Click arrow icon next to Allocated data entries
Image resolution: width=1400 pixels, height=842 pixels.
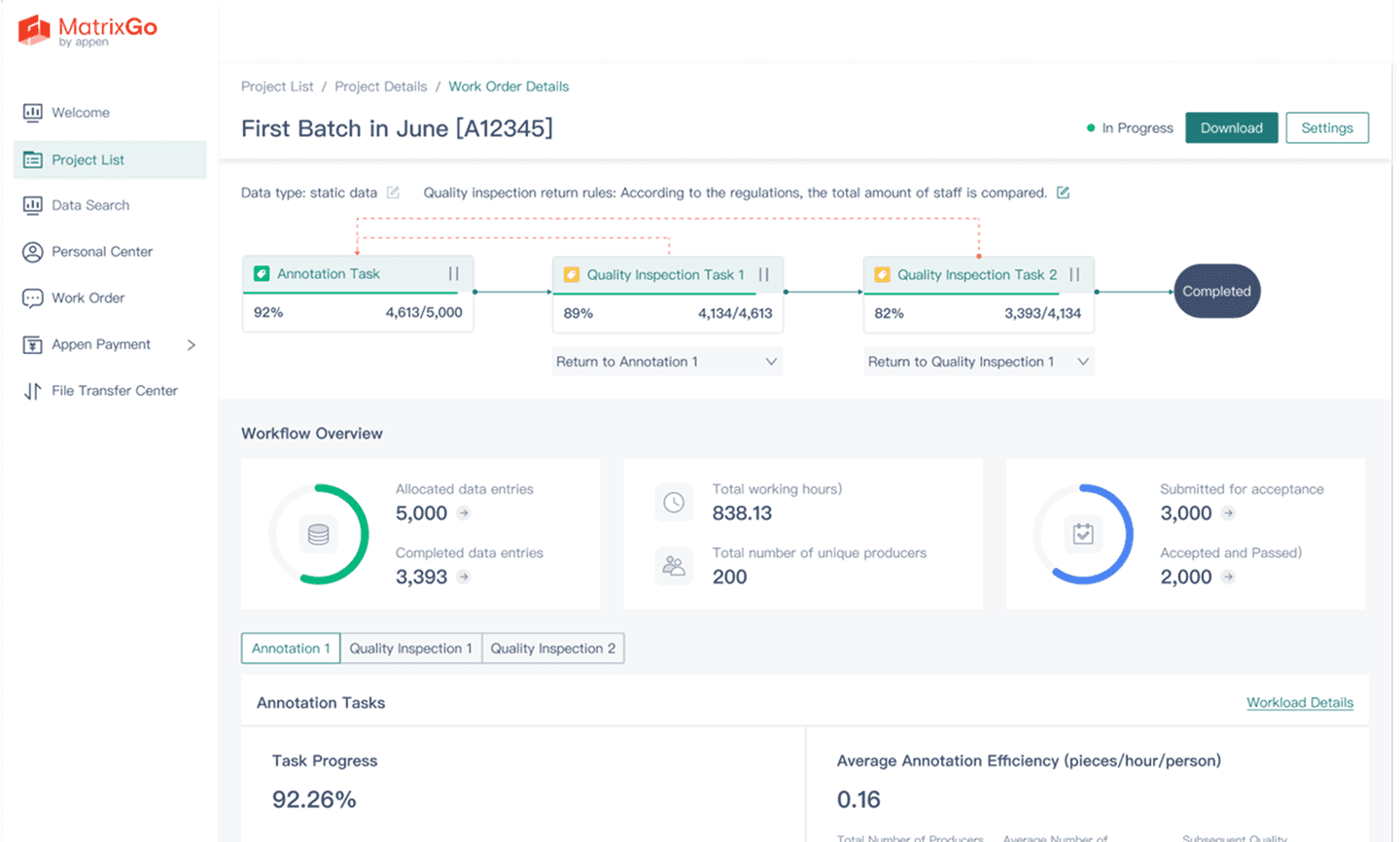tap(464, 513)
